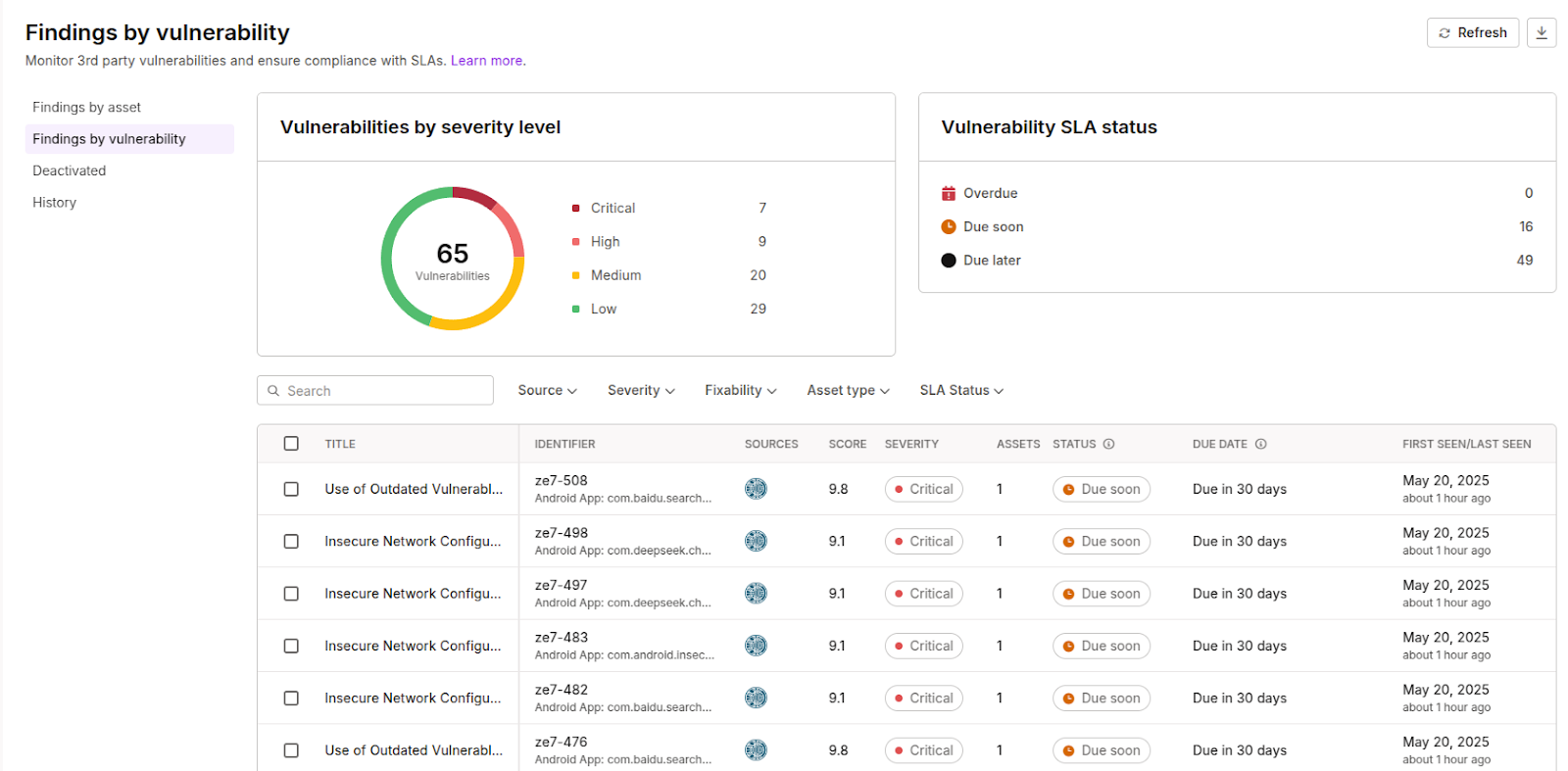Screen dimensions: 1568x771
Task: Open the Severity filter dropdown
Action: click(x=641, y=390)
